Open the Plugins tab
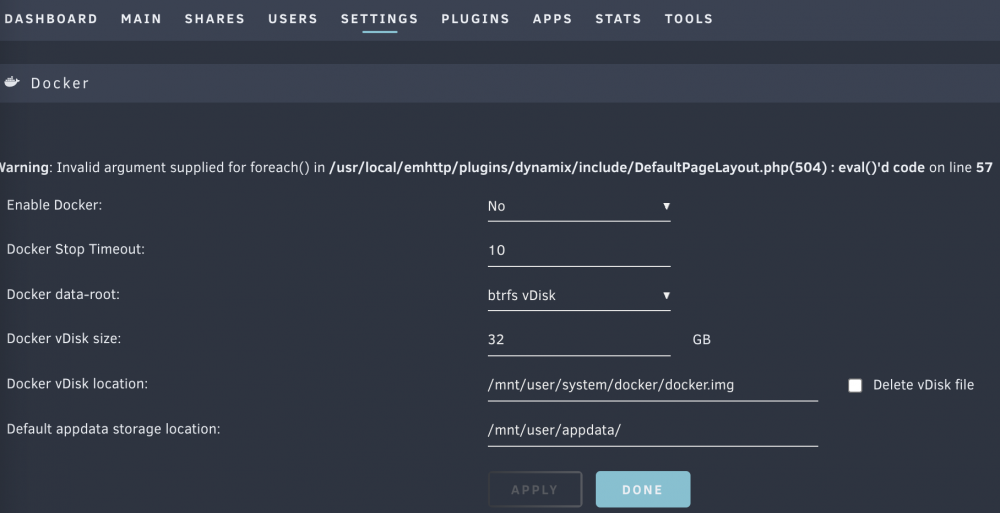 click(x=476, y=19)
